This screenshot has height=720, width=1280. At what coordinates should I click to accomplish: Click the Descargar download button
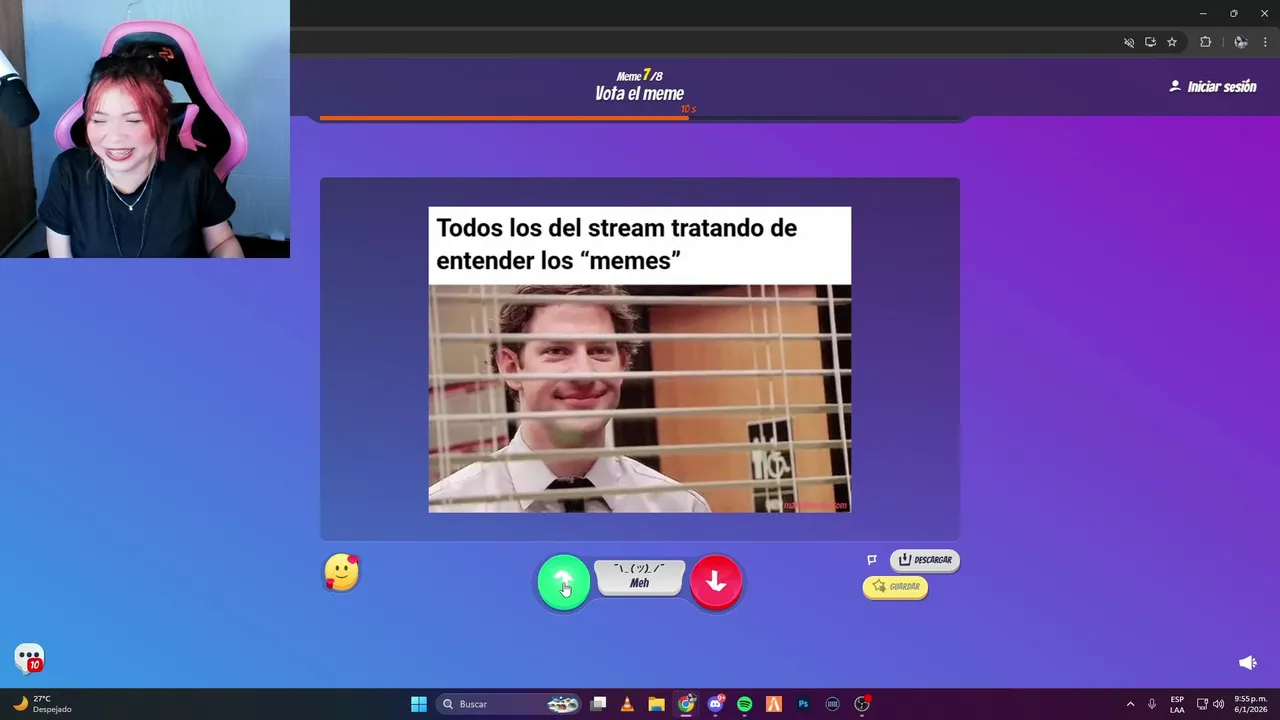coord(925,560)
